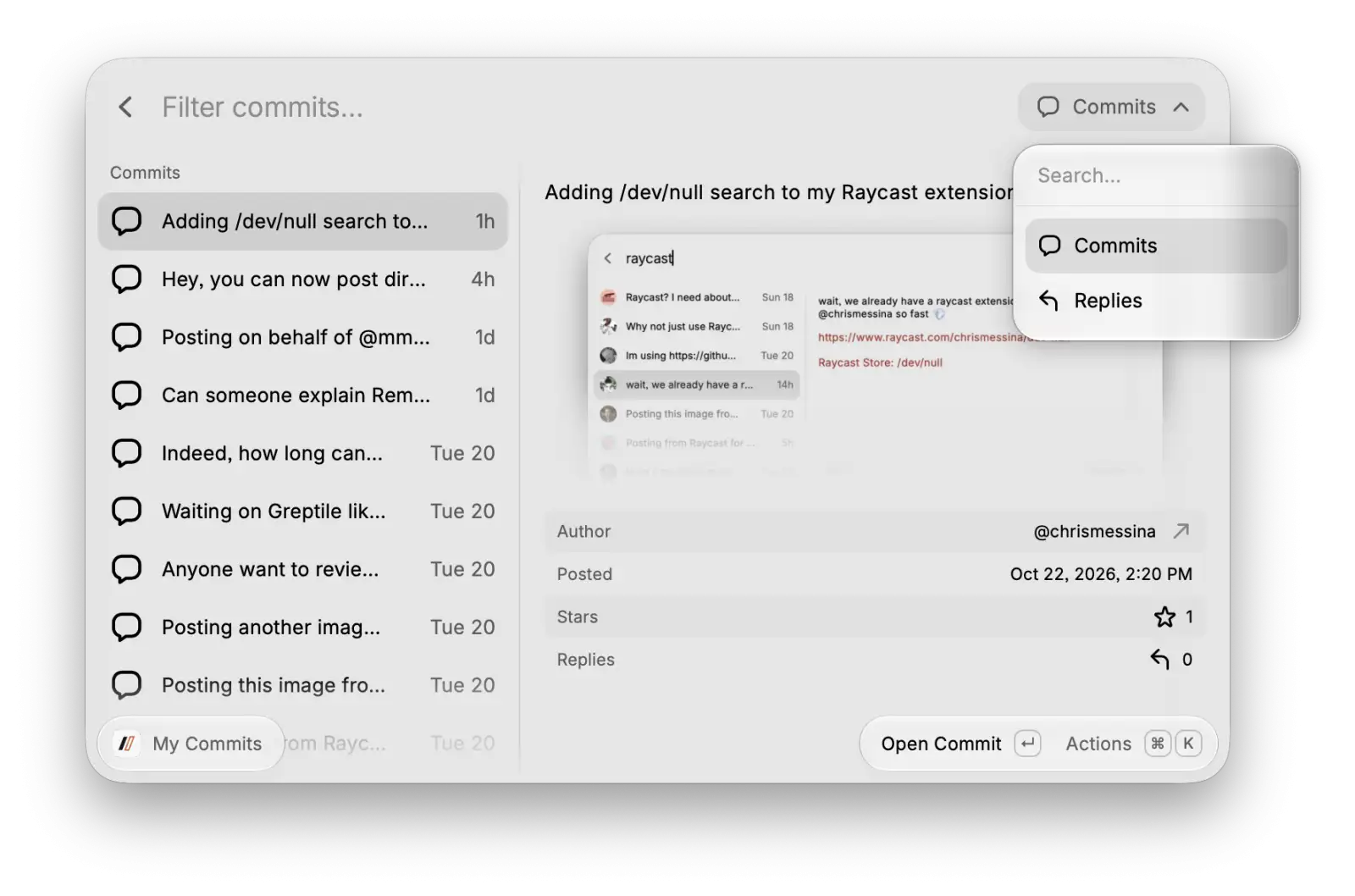Viewport: 1355px width, 896px height.
Task: Click speech bubble icon of 'Anyone want to revie' row
Action: pyautogui.click(x=127, y=569)
